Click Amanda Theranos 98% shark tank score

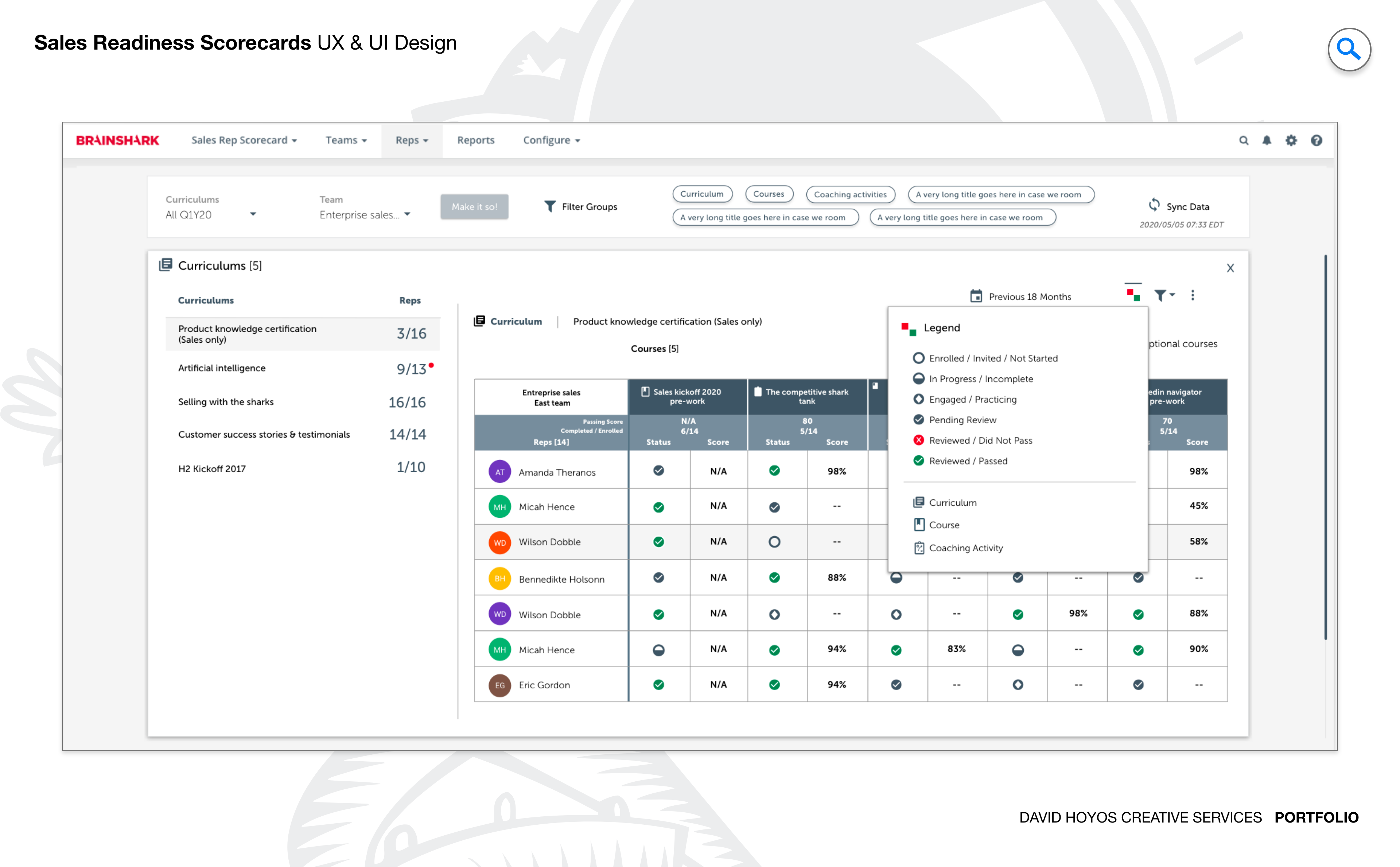pyautogui.click(x=836, y=471)
